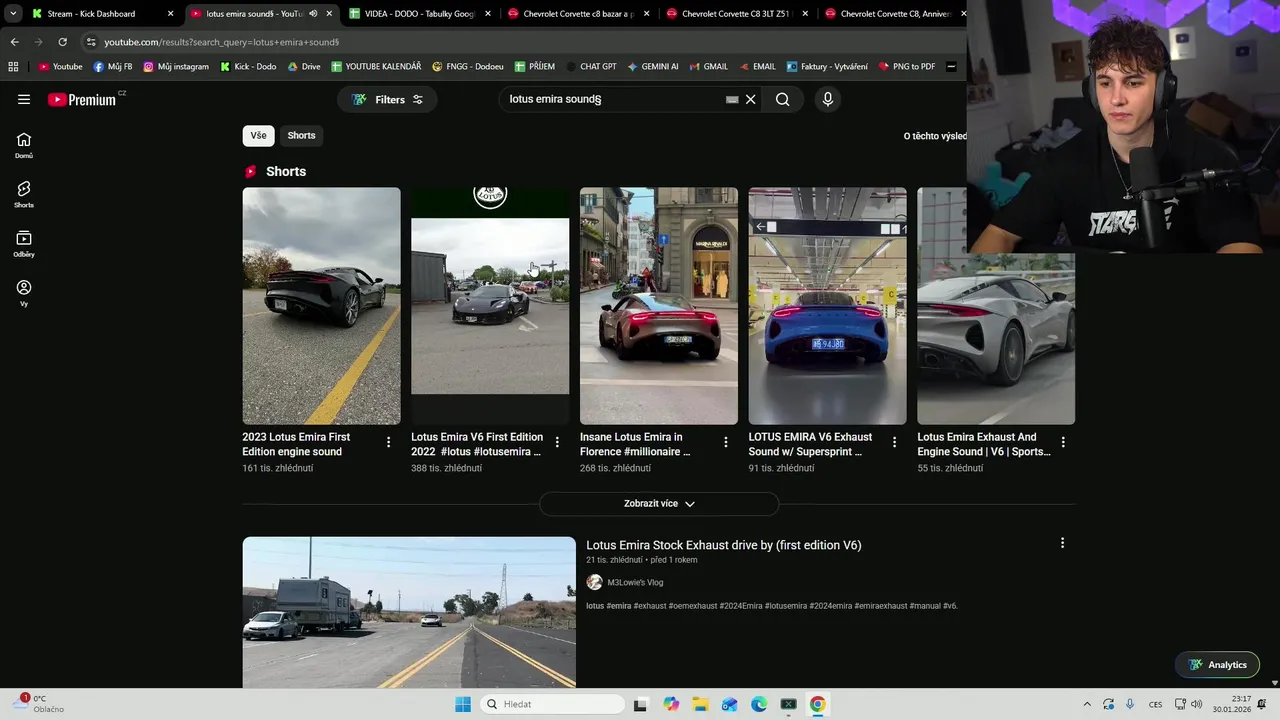Open short 'Lotus Emira V6 First Edition 2022'
Screen dimensions: 1280x720
click(x=490, y=306)
